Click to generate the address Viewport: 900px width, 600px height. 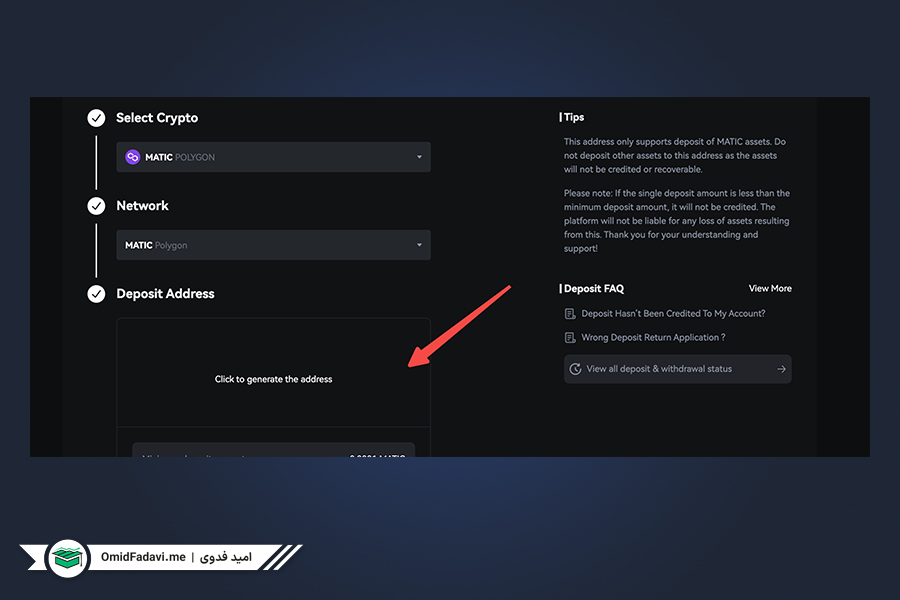273,379
